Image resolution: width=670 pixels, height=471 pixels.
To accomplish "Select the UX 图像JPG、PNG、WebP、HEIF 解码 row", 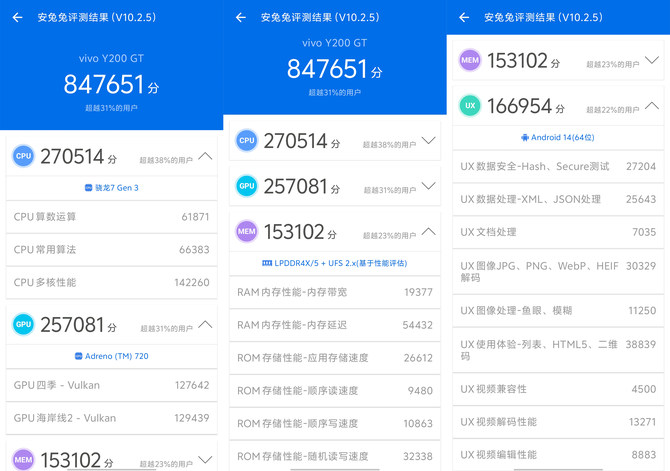I will tap(558, 272).
